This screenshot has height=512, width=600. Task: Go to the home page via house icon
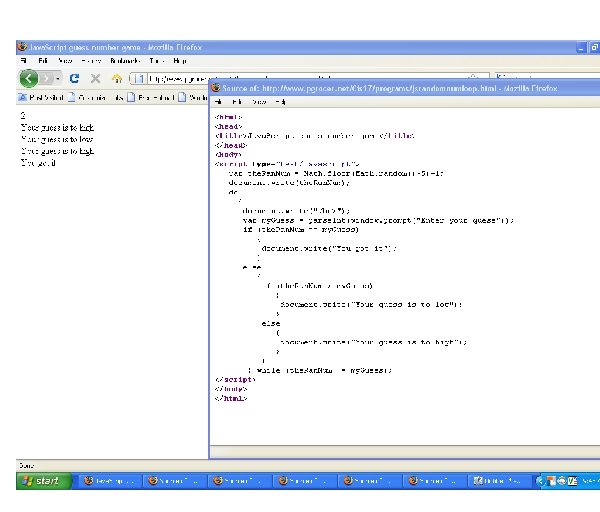click(x=117, y=78)
